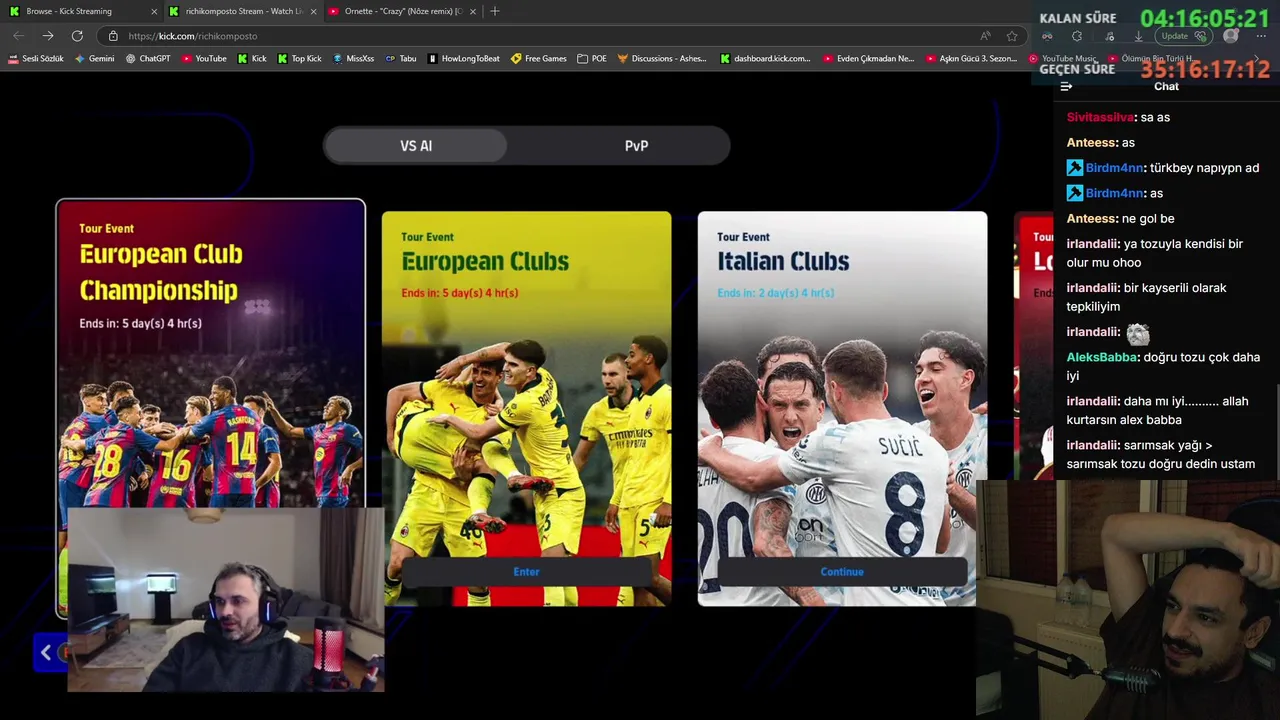The height and width of the screenshot is (720, 1280).
Task: Go forward with the browser forward arrow
Action: [x=47, y=36]
